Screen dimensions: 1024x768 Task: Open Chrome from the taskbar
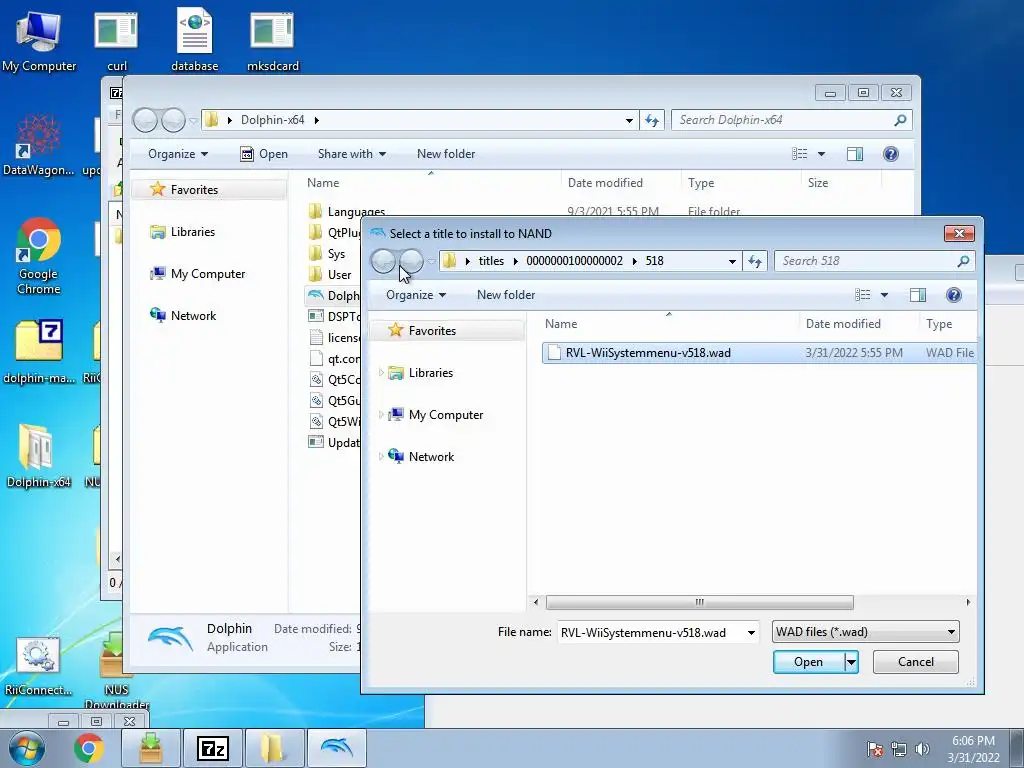pos(89,748)
